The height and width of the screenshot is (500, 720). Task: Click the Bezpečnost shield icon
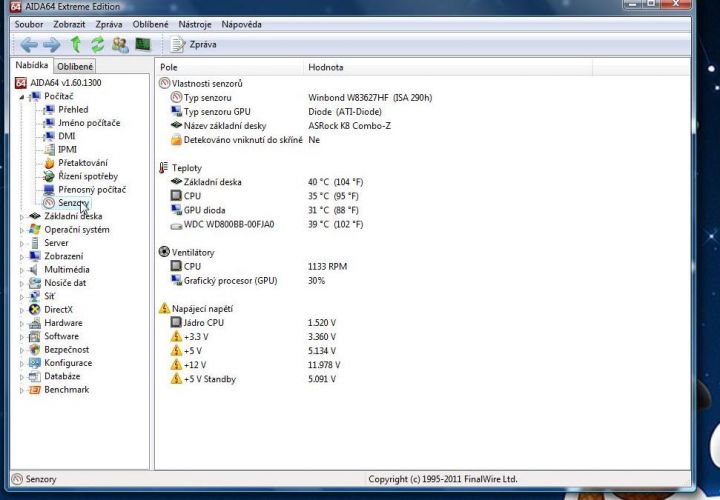(34, 349)
